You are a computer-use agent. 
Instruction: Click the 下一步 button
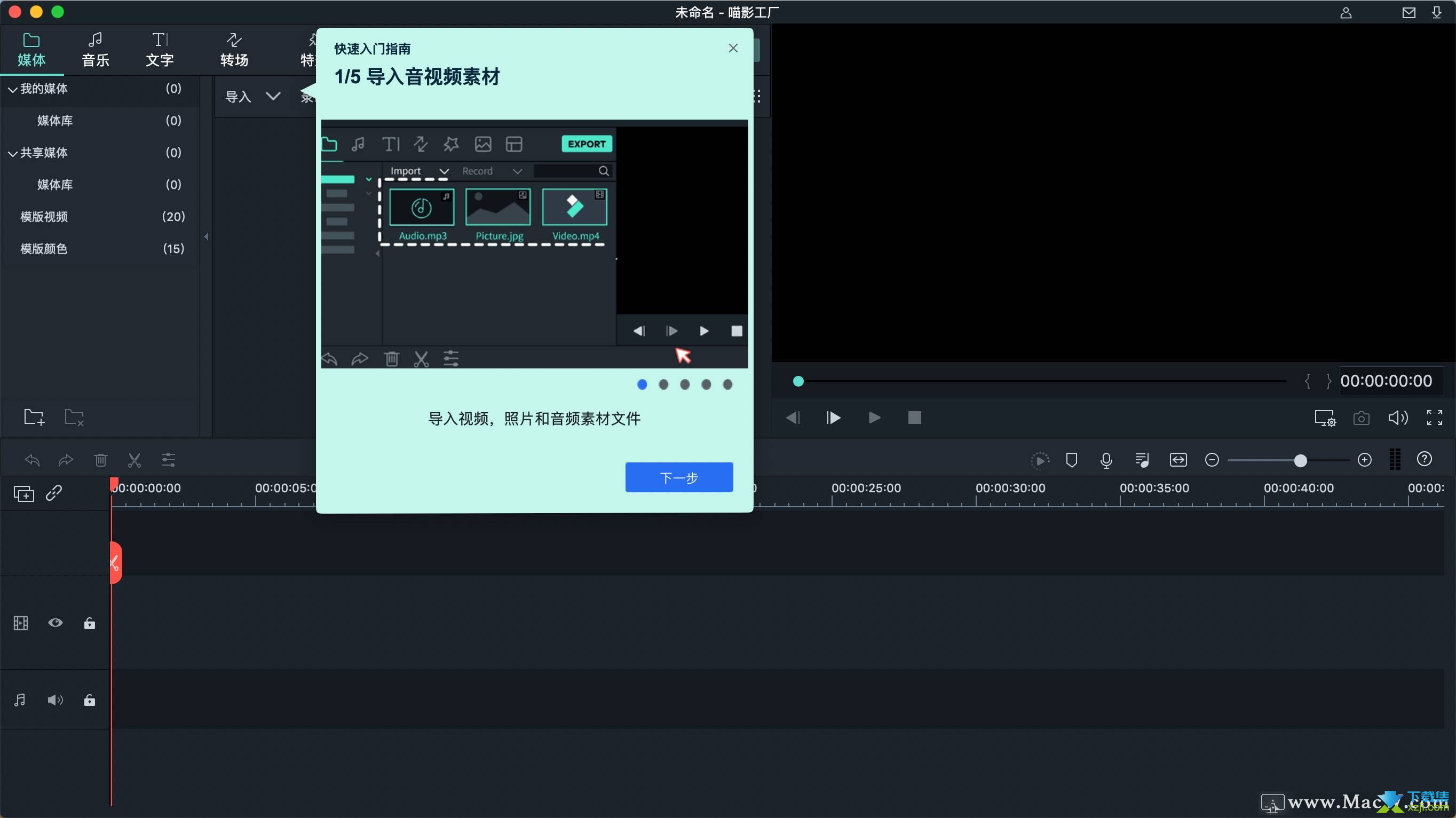click(679, 477)
